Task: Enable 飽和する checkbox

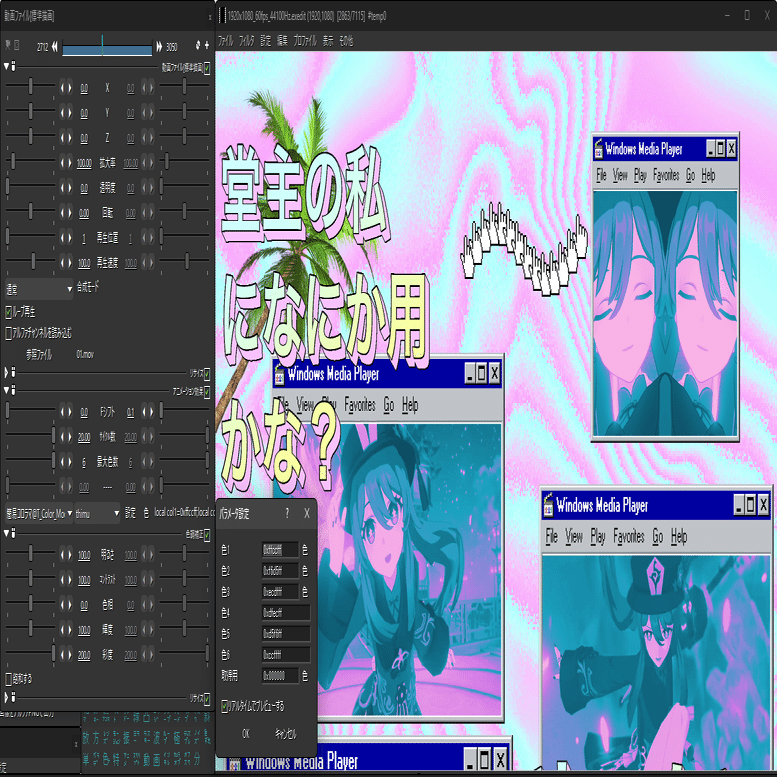Action: coord(8,679)
